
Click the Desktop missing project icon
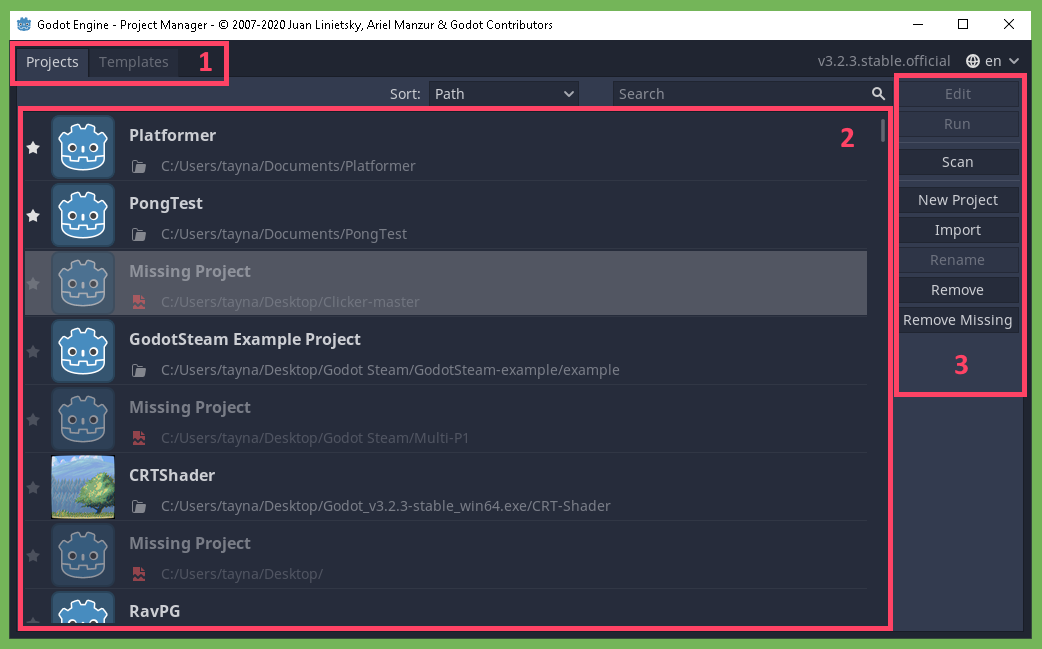coord(83,555)
